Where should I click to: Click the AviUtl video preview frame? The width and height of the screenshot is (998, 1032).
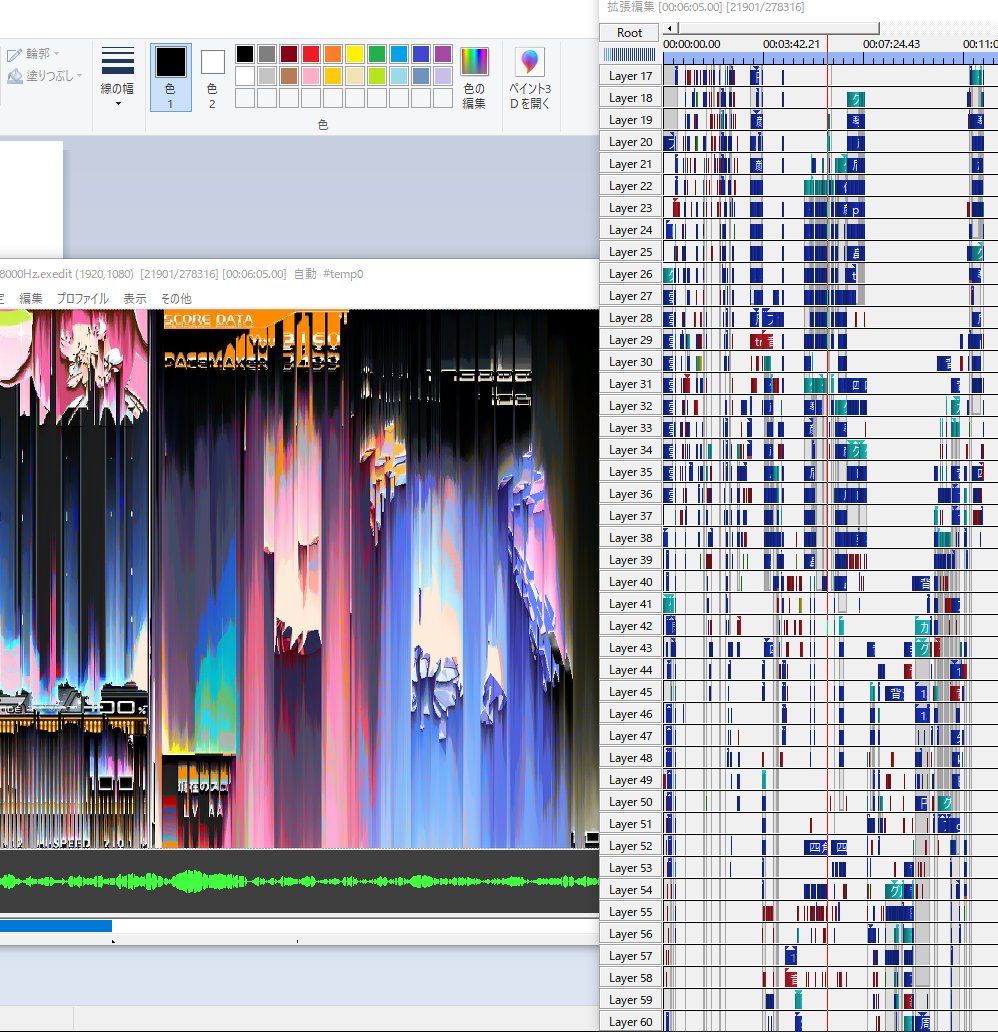299,579
